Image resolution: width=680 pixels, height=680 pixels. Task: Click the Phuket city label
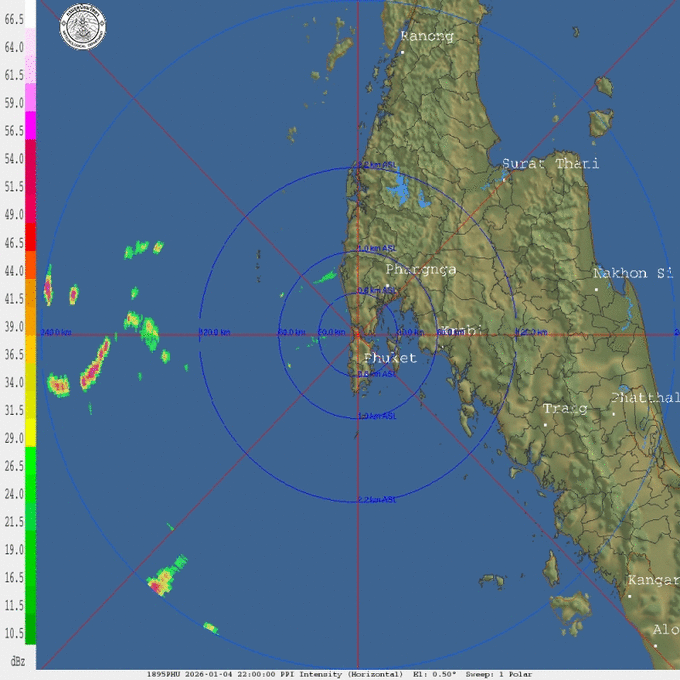390,358
